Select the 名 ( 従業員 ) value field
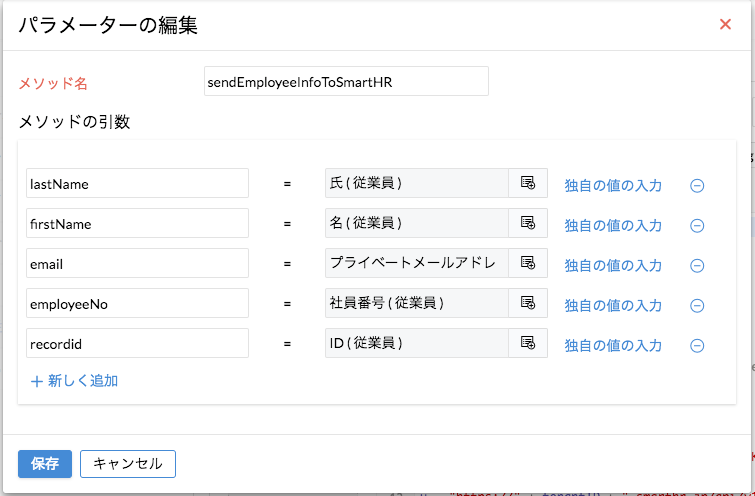 pos(417,223)
